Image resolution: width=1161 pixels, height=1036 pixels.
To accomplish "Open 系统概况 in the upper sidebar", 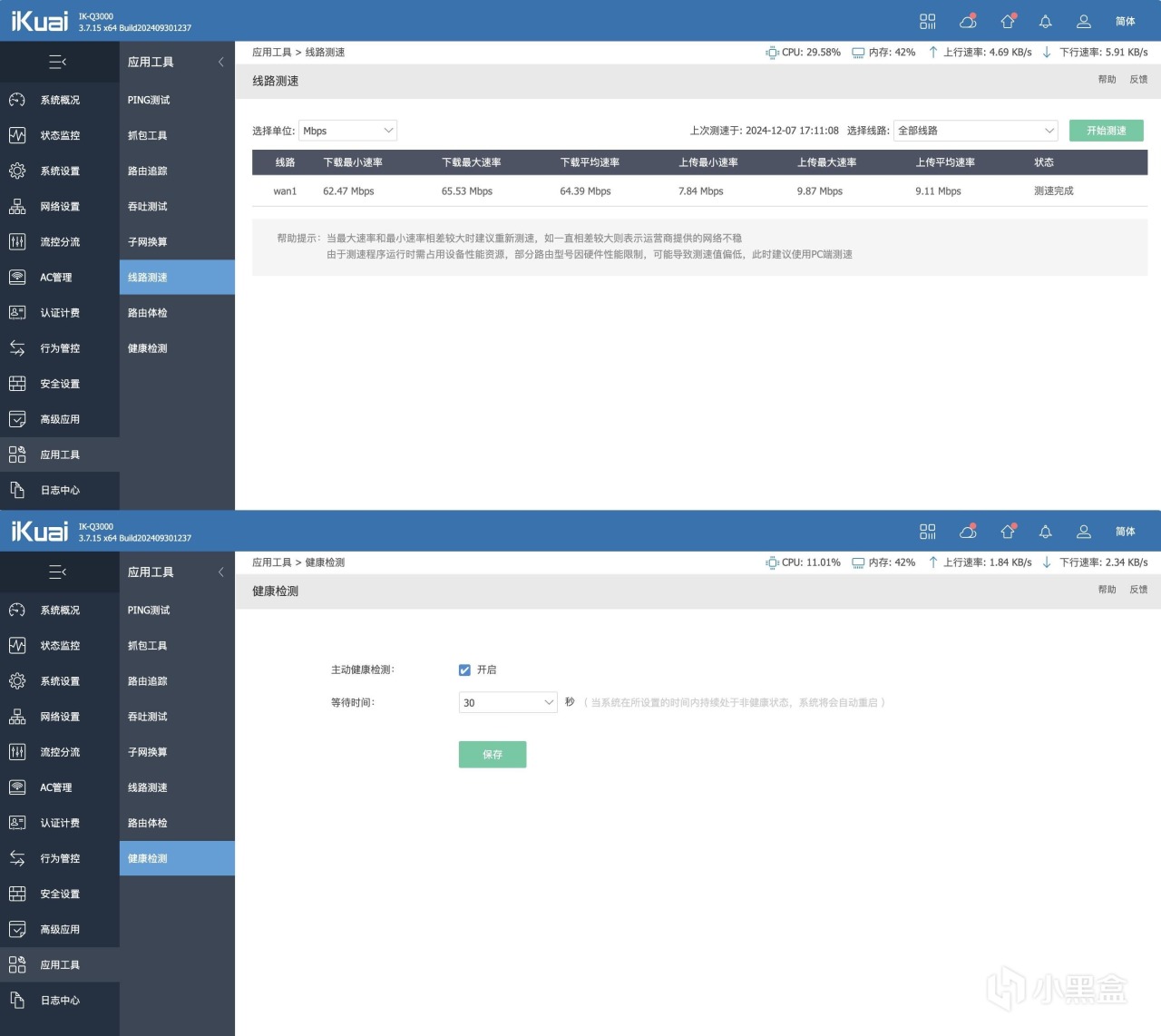I will click(x=60, y=100).
